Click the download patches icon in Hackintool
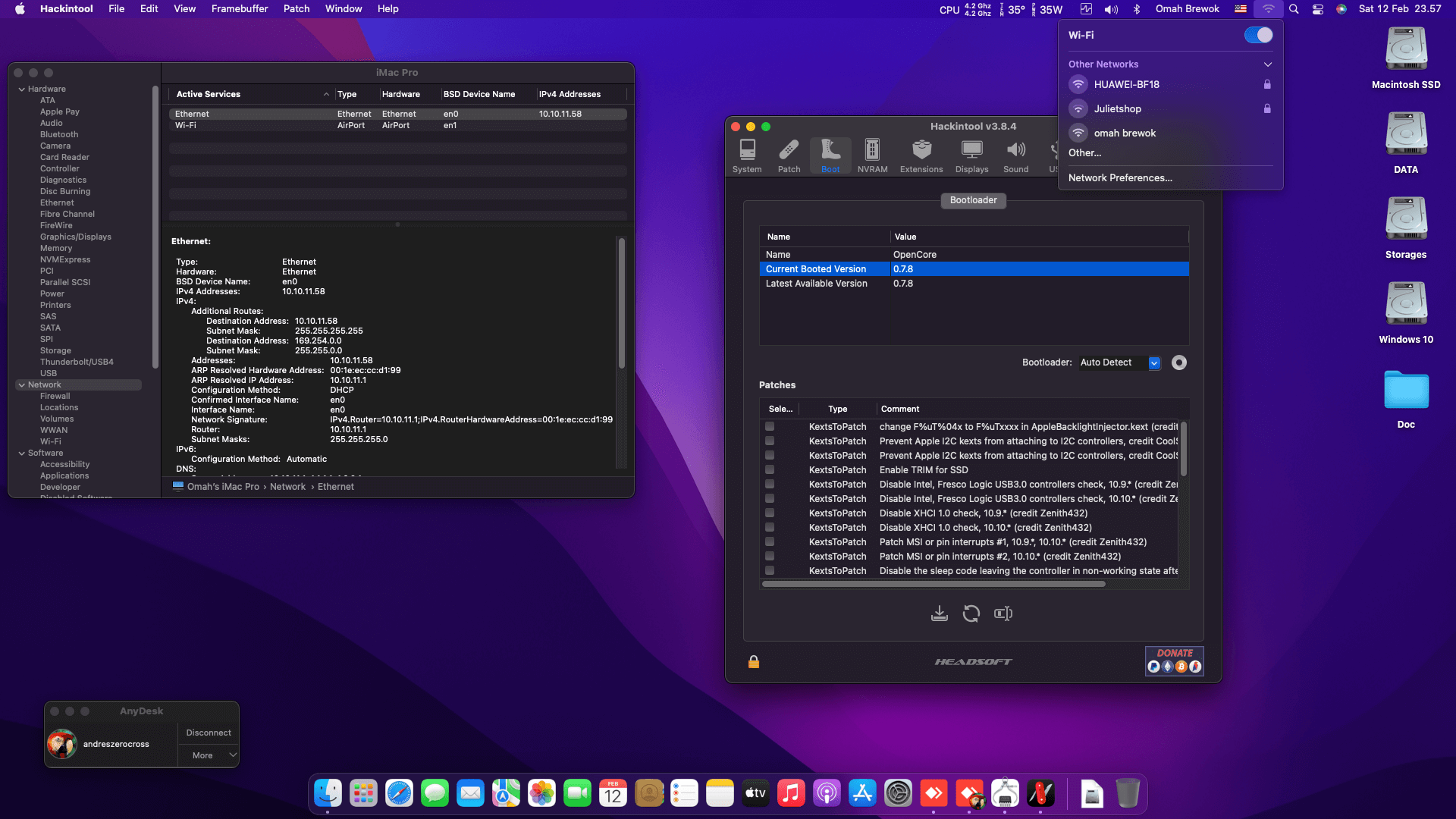This screenshot has width=1456, height=819. 940,613
